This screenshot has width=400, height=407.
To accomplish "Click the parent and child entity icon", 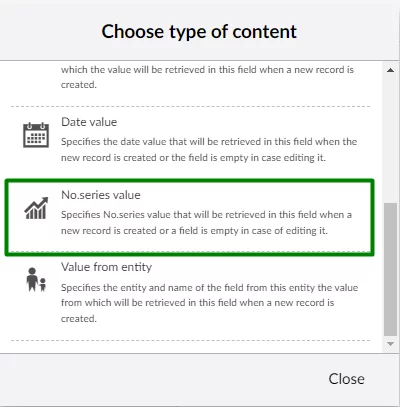I will 36,279.
